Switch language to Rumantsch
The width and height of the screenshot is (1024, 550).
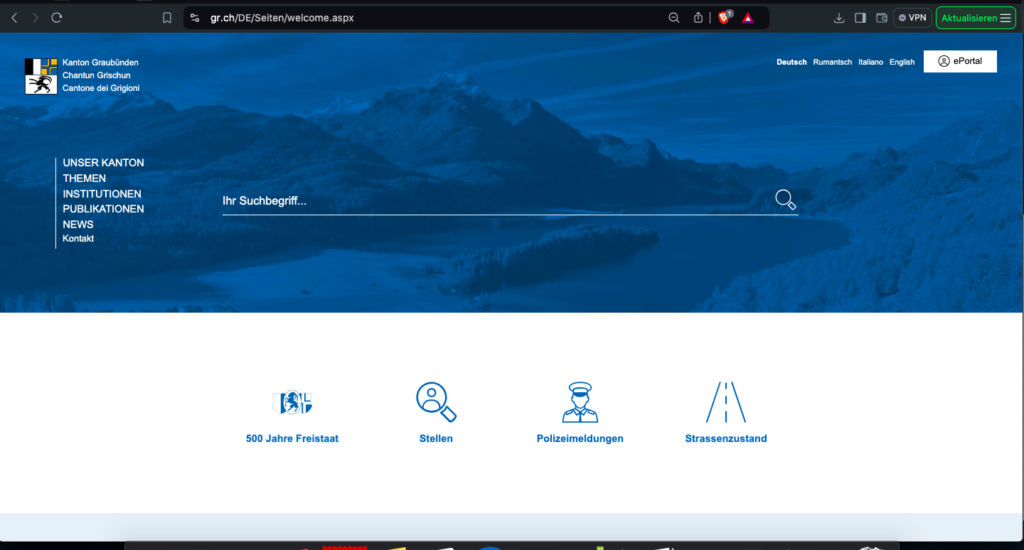point(832,62)
